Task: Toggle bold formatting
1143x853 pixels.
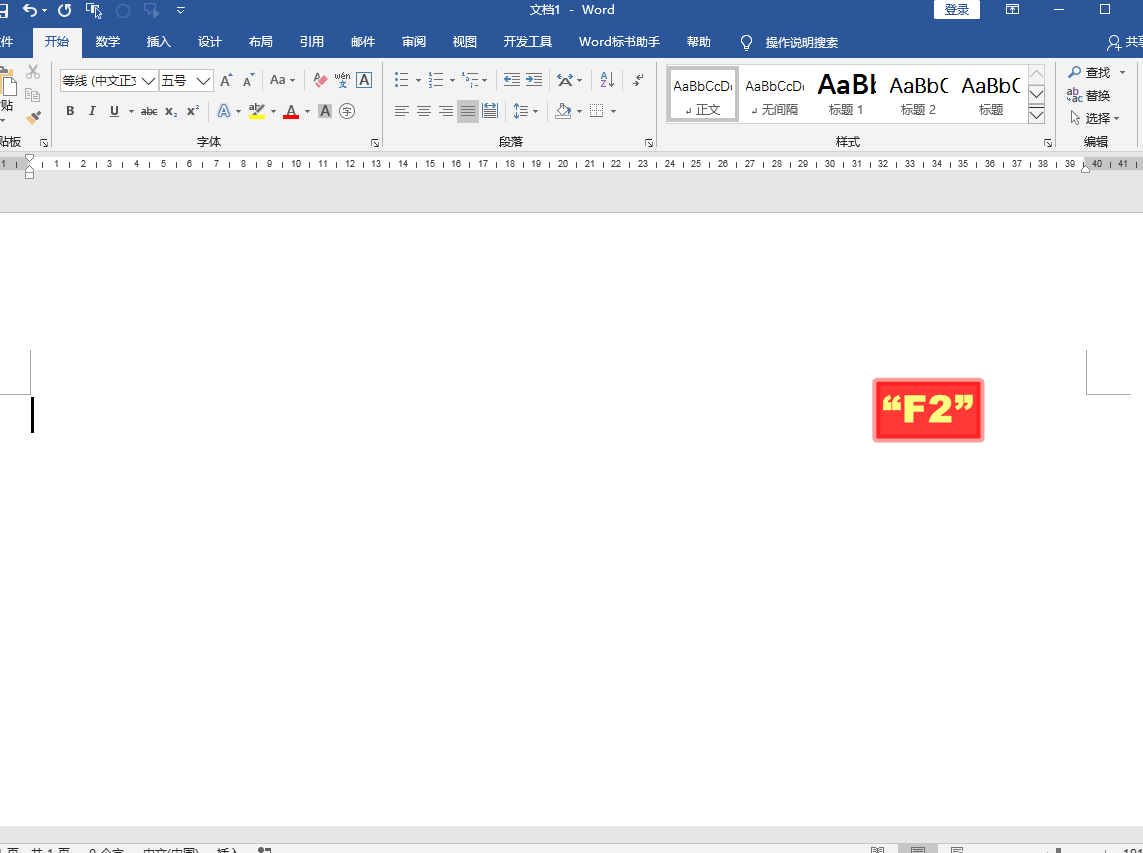Action: pyautogui.click(x=70, y=111)
